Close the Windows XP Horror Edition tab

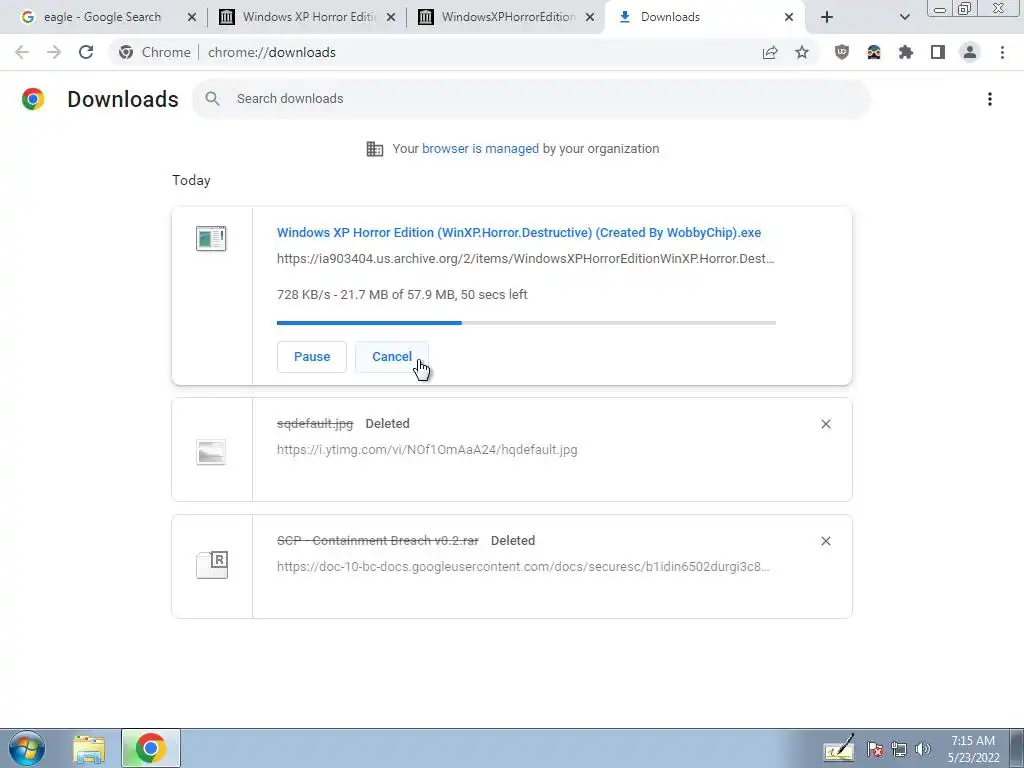(391, 17)
